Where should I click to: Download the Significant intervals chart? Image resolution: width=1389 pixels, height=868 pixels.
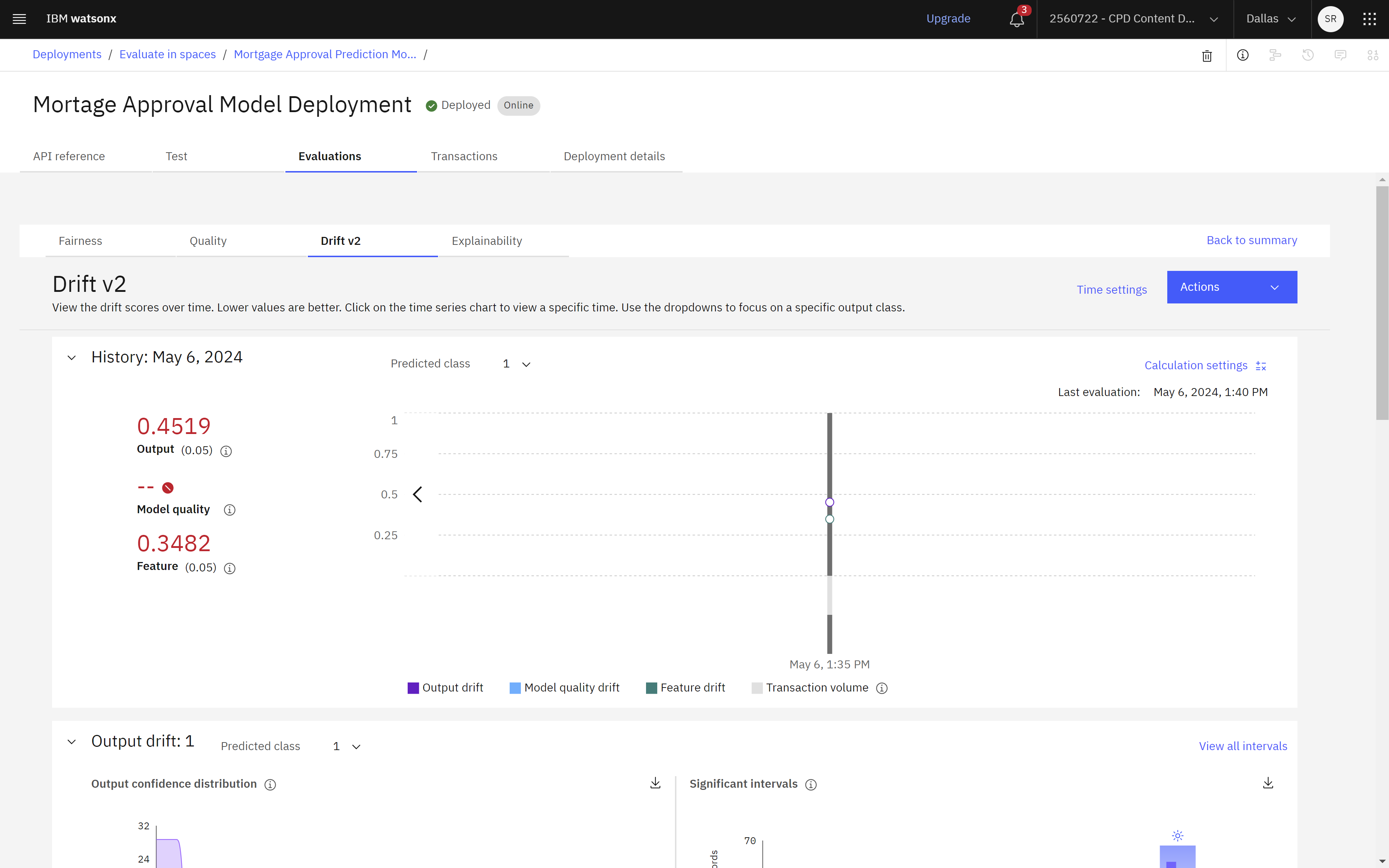(1268, 783)
